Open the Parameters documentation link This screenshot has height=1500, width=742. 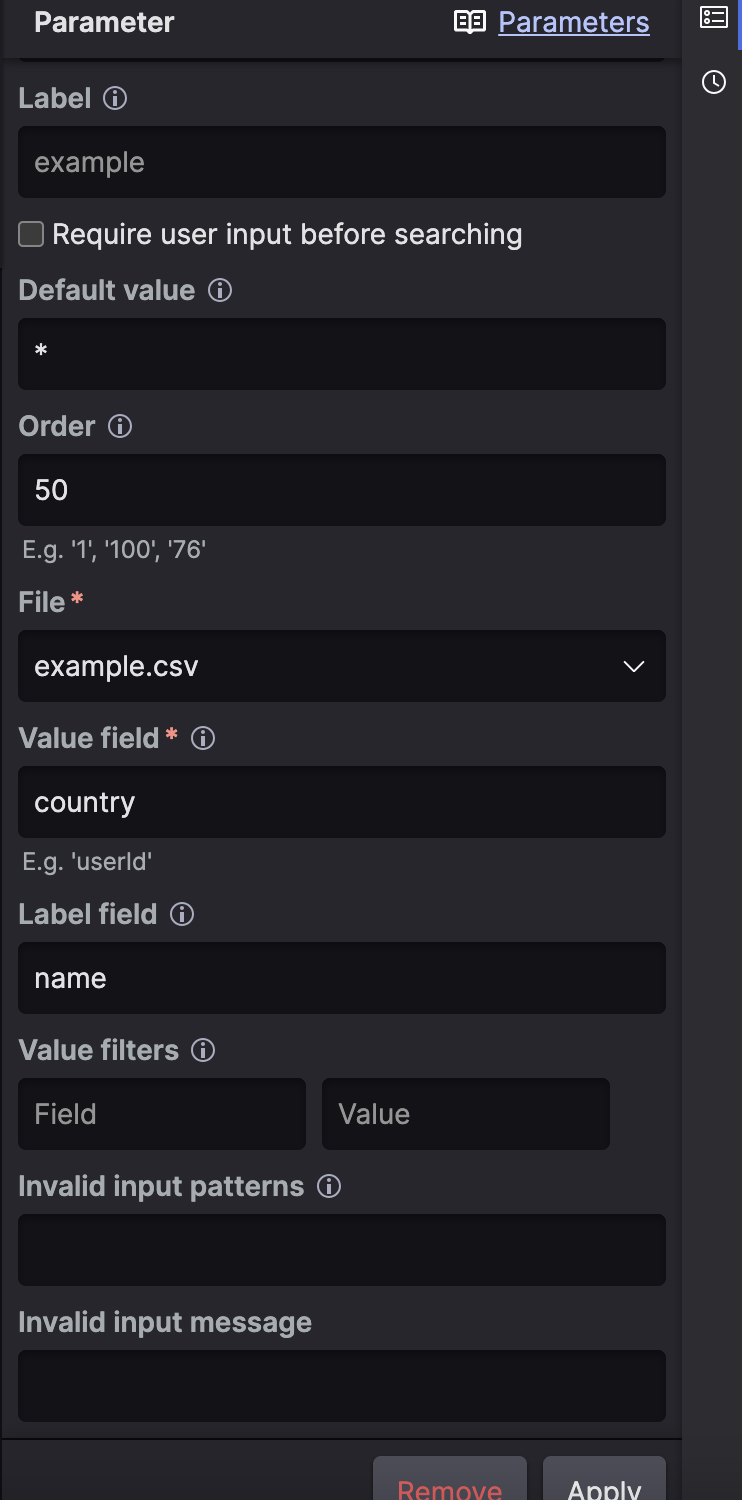(x=574, y=22)
